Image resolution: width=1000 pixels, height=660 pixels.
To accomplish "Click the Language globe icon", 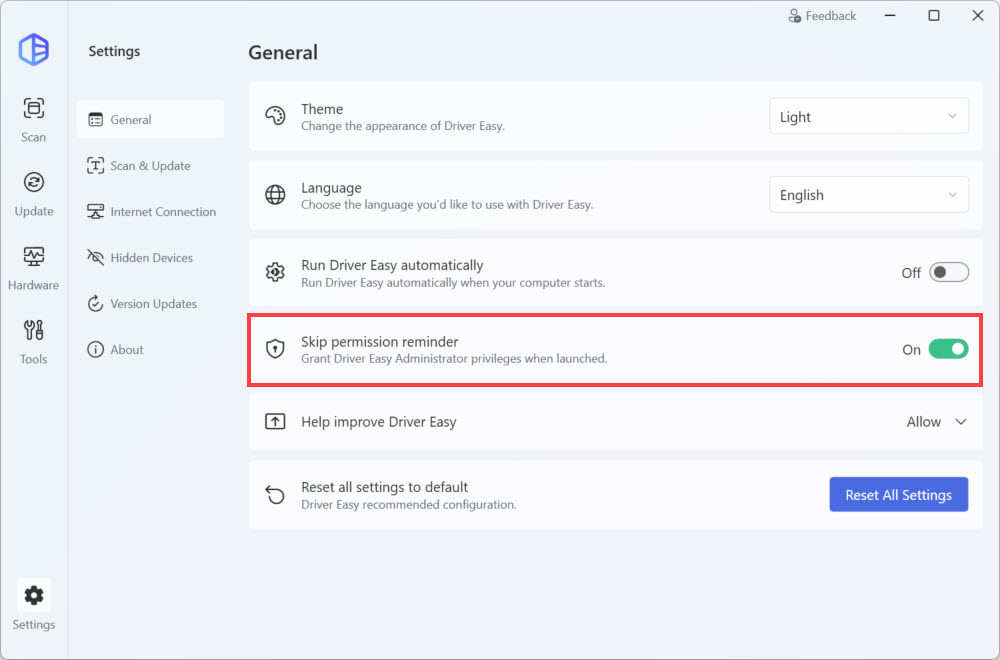I will point(275,195).
